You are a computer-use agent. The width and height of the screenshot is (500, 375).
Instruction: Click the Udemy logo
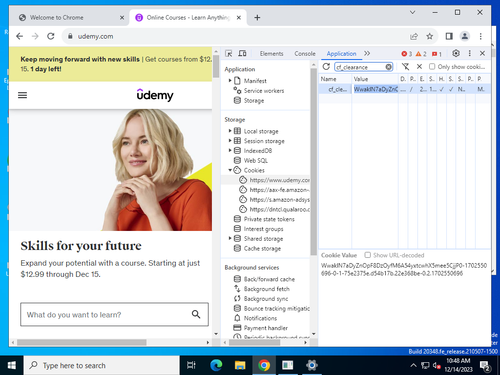click(x=155, y=95)
